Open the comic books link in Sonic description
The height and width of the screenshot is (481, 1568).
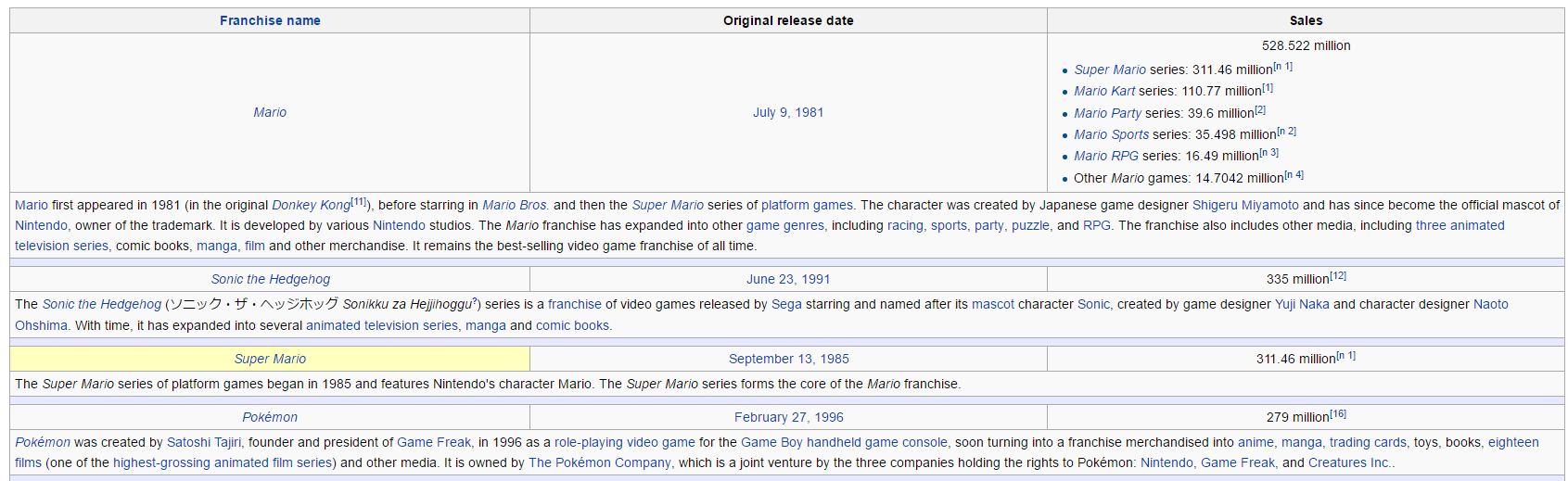coord(572,325)
